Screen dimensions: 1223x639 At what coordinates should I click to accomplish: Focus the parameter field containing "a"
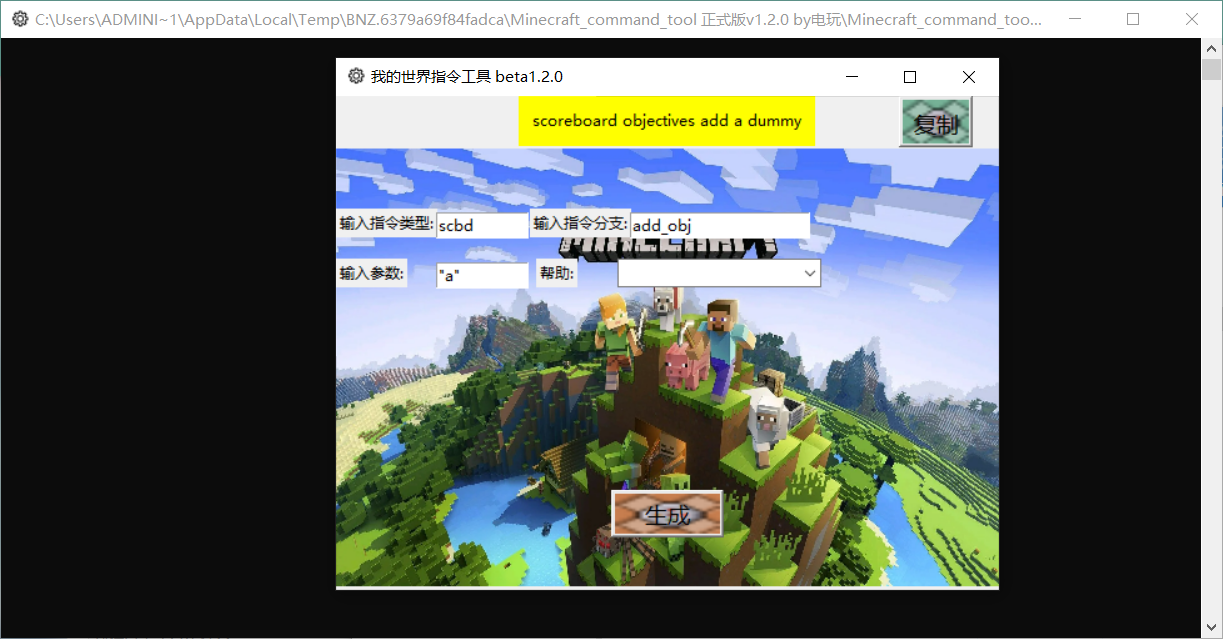(482, 276)
